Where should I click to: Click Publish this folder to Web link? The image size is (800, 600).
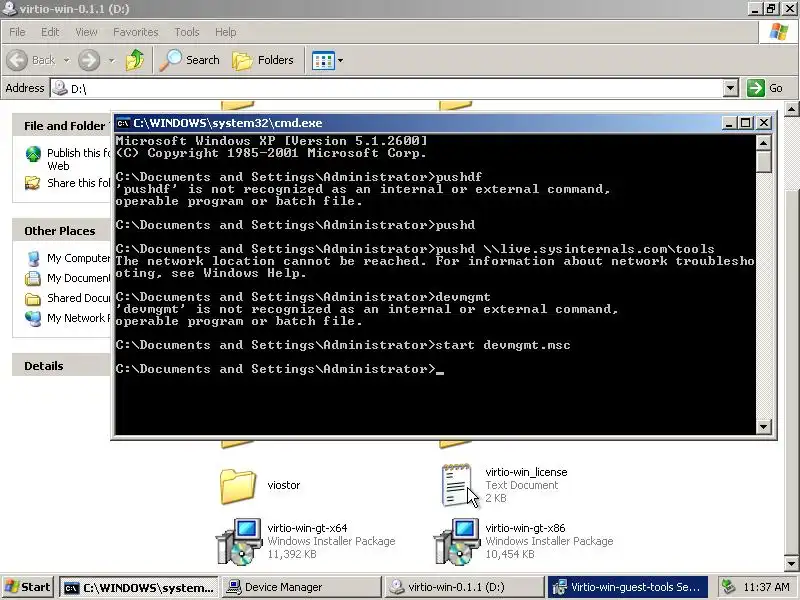pyautogui.click(x=79, y=159)
